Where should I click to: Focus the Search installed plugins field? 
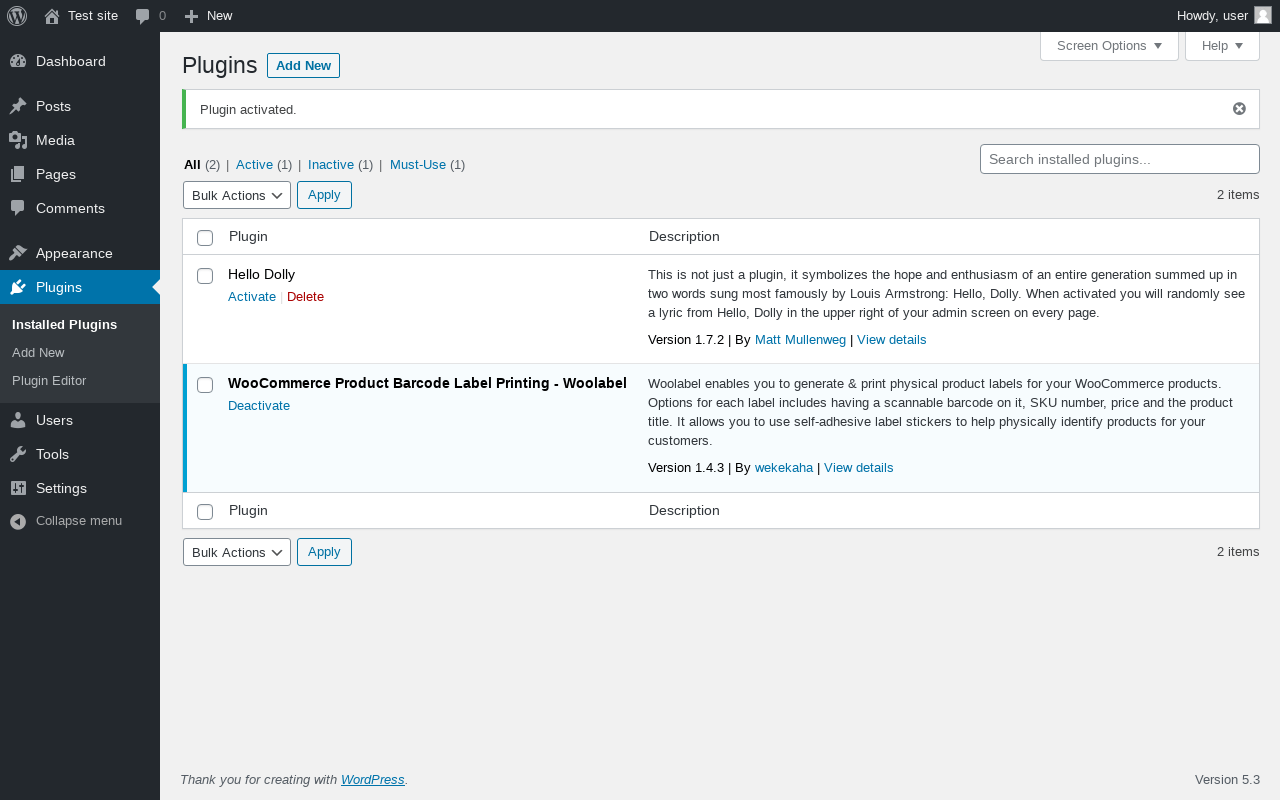point(1120,159)
